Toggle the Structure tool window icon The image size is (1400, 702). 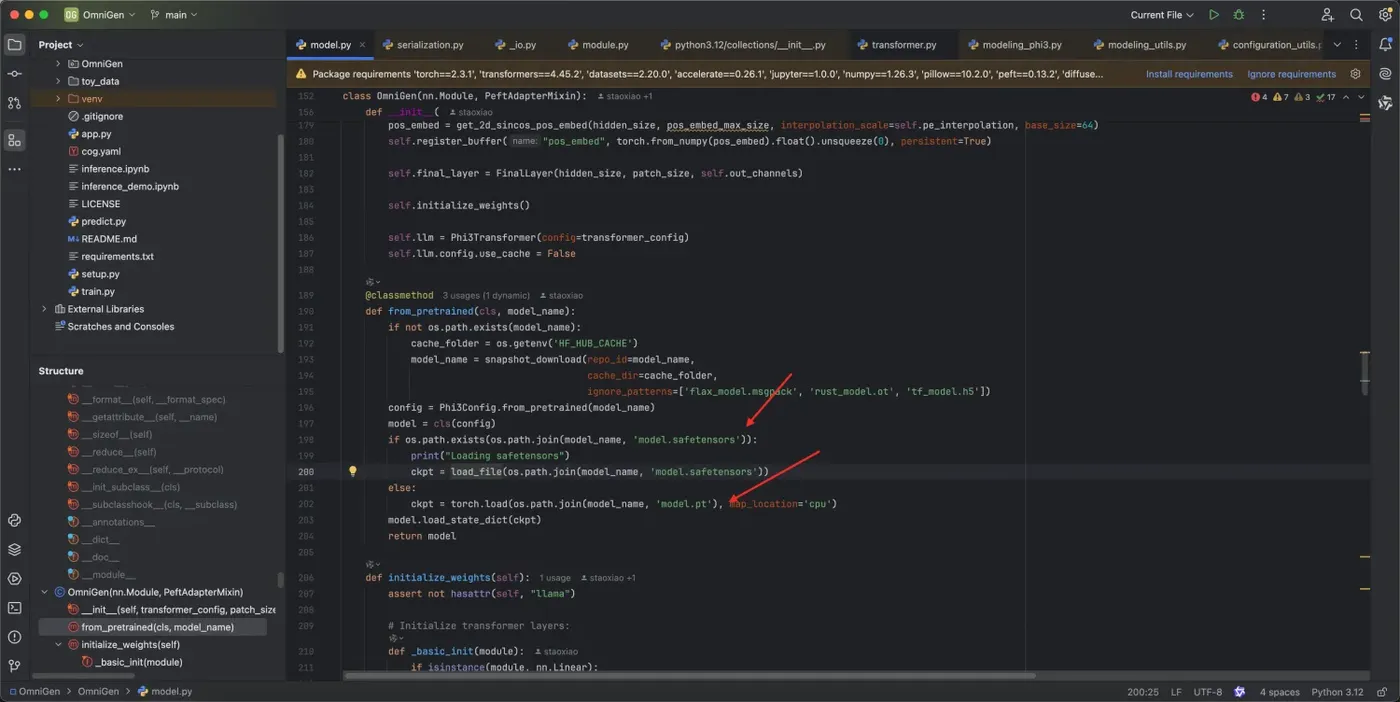pos(14,140)
